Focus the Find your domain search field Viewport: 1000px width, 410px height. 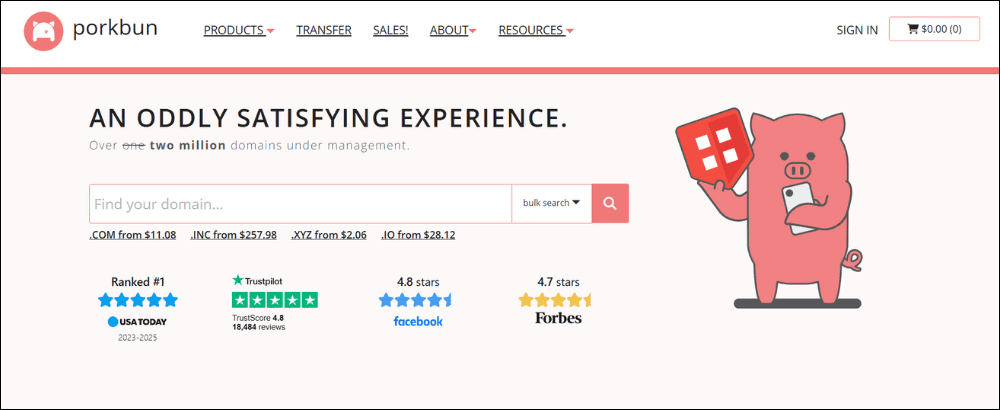(300, 204)
